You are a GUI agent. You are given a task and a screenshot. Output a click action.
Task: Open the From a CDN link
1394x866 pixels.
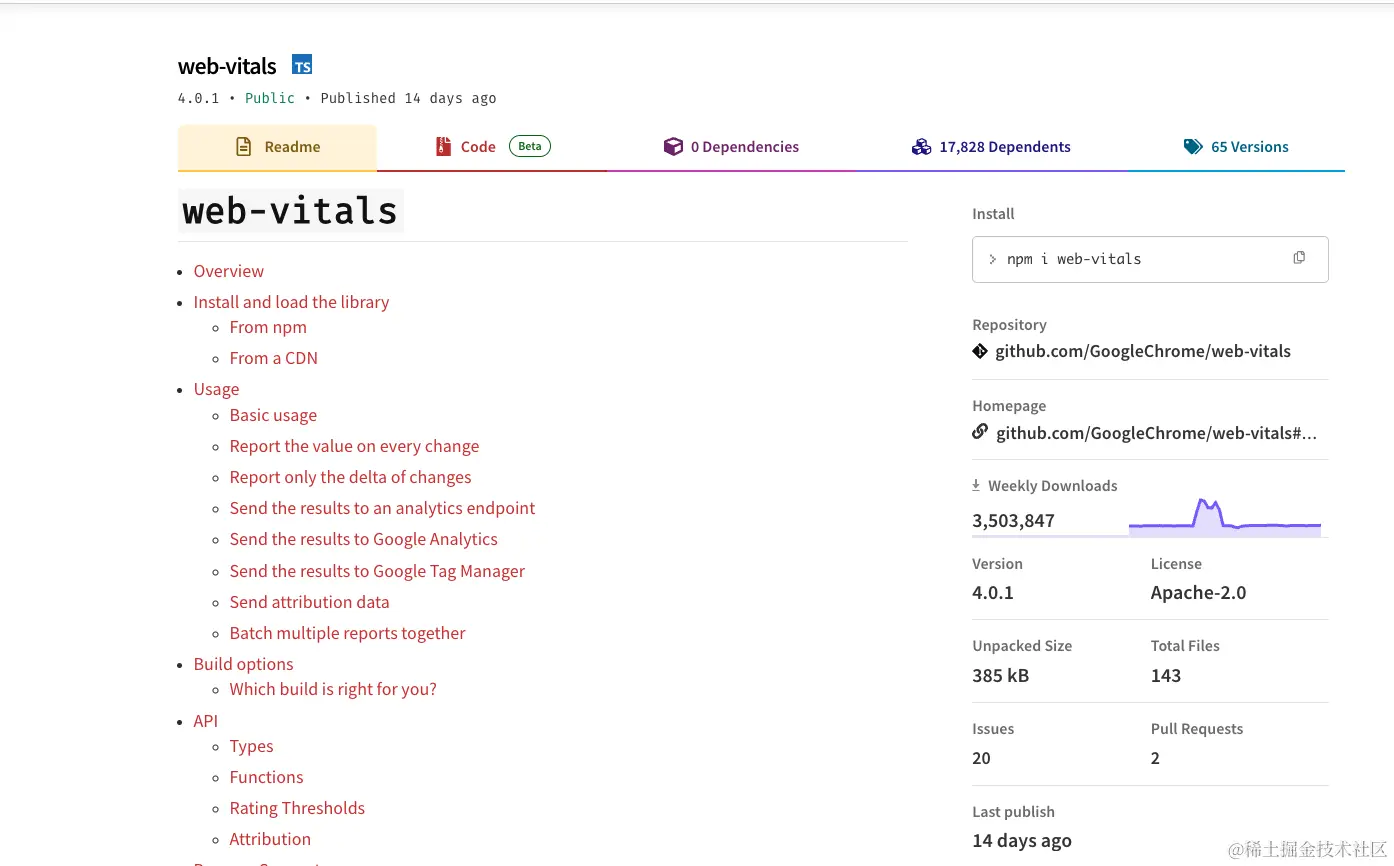[273, 358]
